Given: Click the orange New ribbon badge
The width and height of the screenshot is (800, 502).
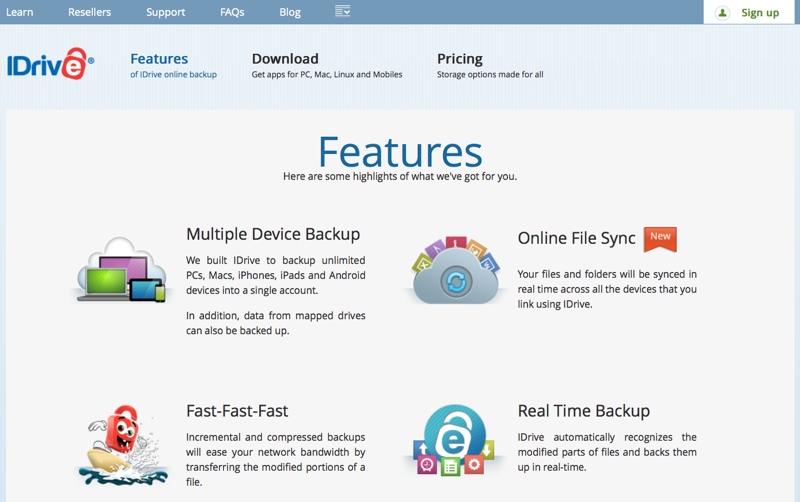Looking at the screenshot, I should pyautogui.click(x=660, y=239).
